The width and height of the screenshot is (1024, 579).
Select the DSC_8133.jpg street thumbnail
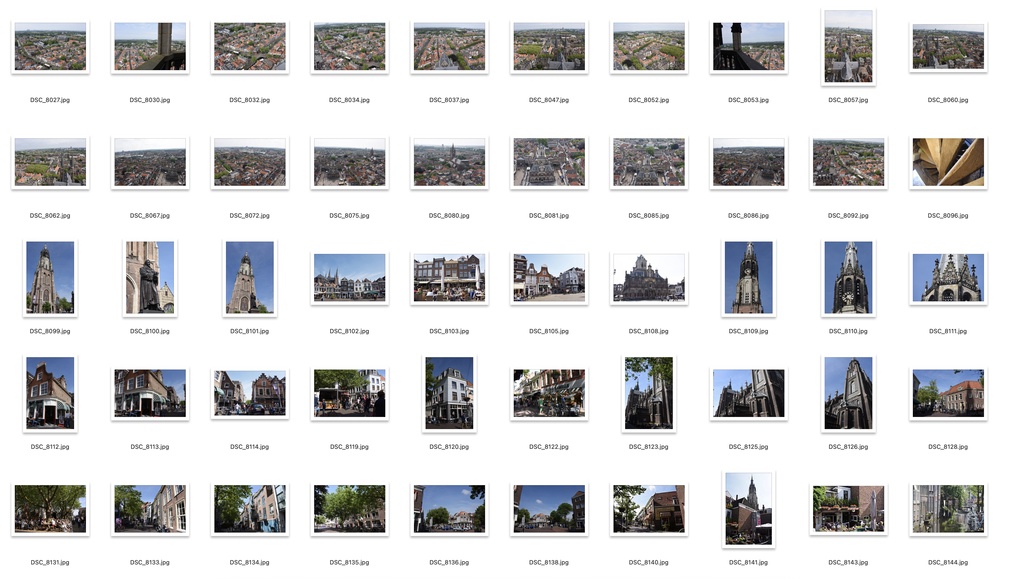150,509
